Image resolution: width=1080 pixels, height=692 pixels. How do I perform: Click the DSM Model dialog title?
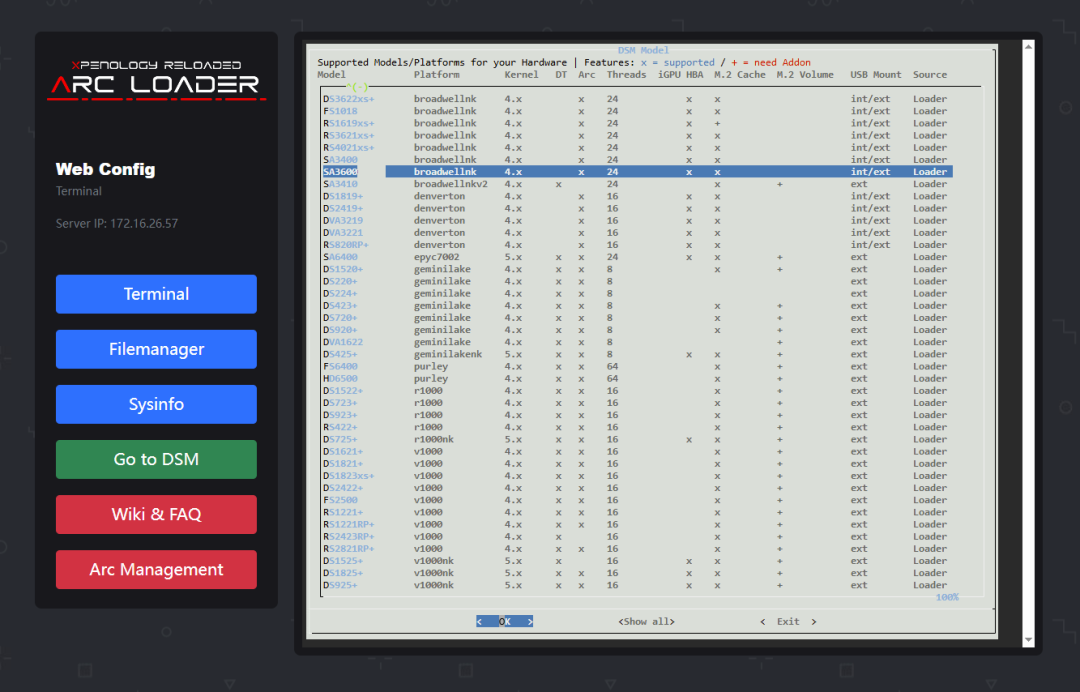point(643,50)
